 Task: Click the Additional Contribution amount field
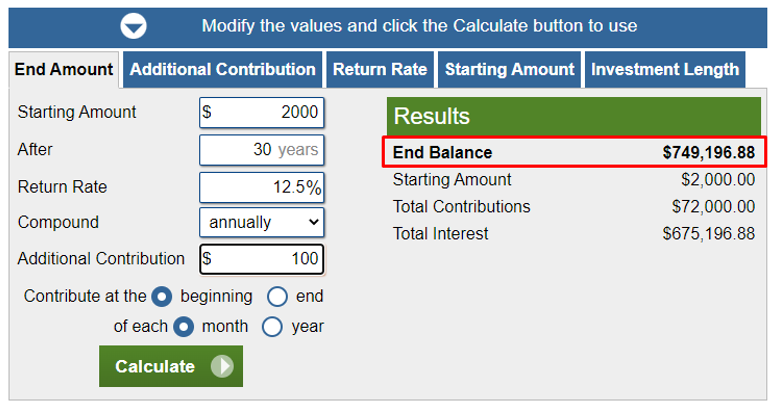(x=262, y=259)
